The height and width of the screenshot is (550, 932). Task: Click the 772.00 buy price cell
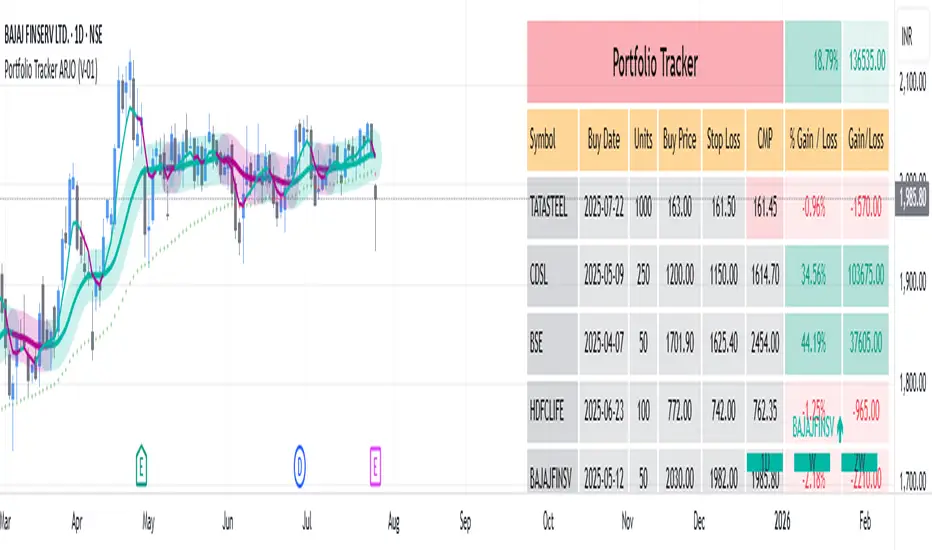coord(680,411)
